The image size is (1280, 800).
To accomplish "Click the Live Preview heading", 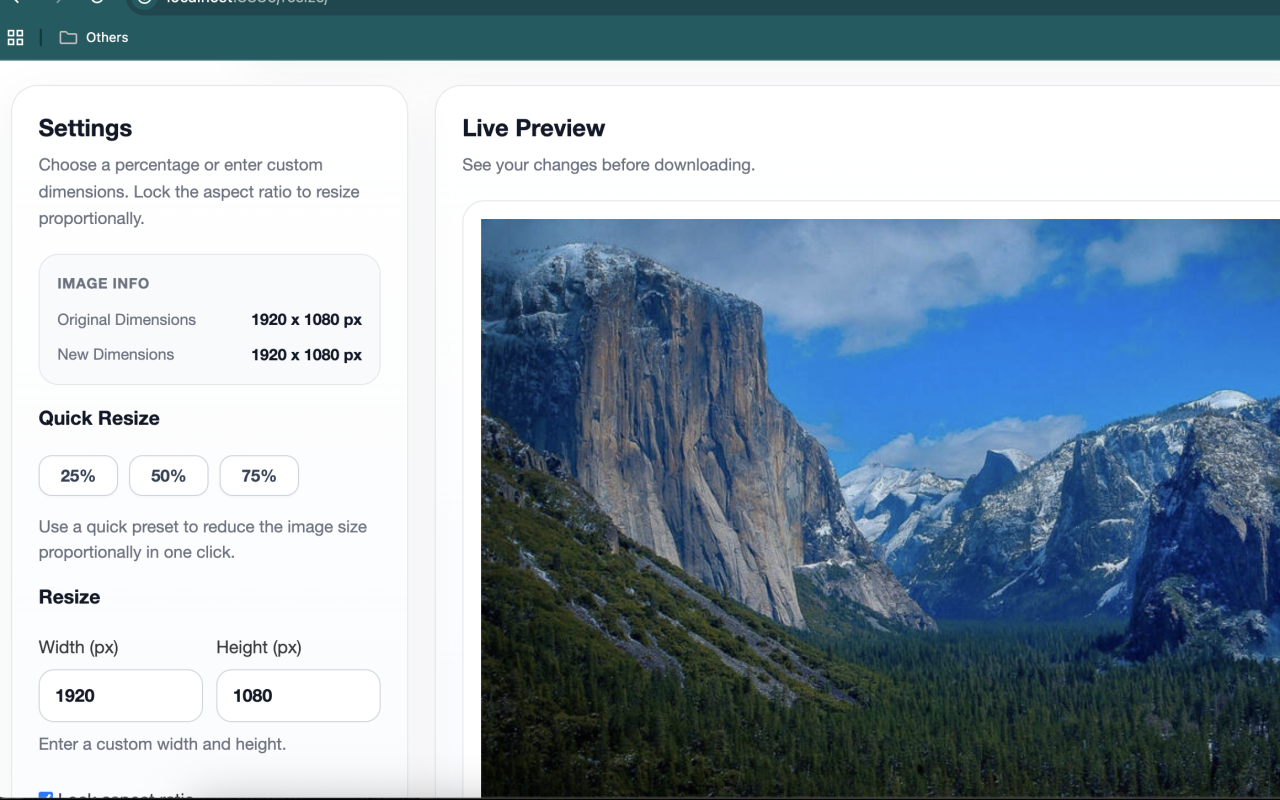I will (533, 128).
